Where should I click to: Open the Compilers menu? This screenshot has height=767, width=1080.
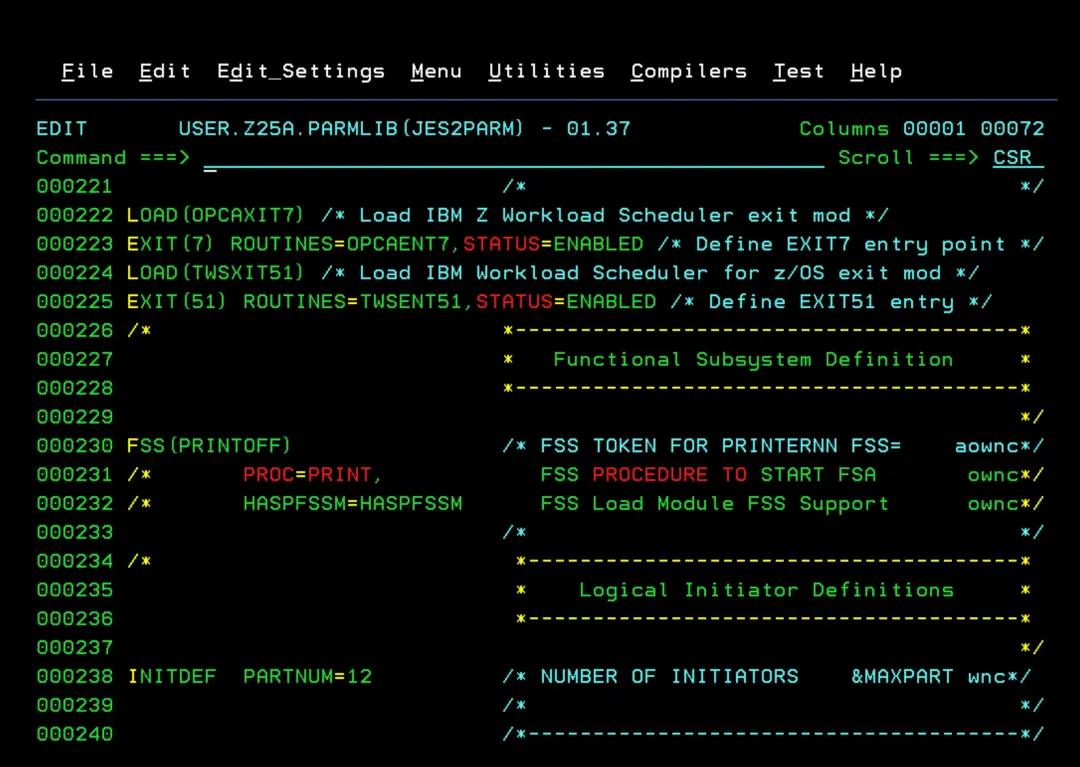689,72
